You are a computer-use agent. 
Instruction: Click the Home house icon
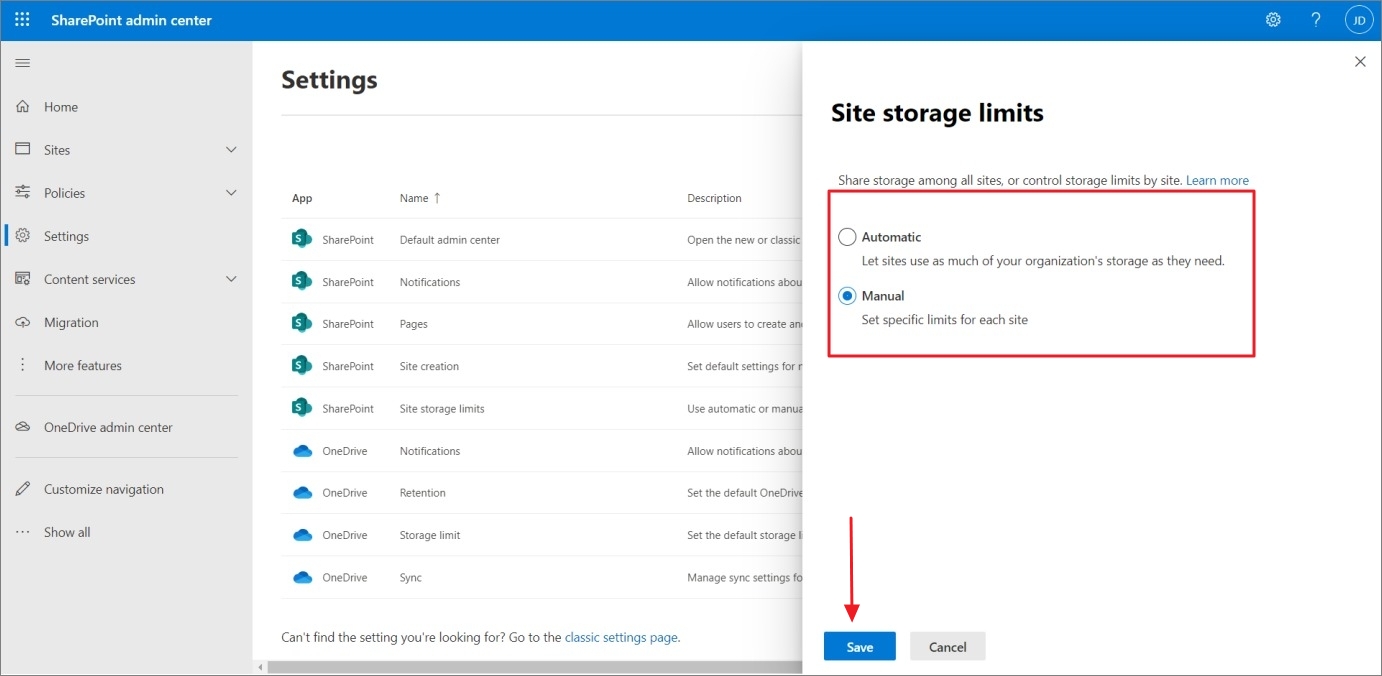(23, 106)
